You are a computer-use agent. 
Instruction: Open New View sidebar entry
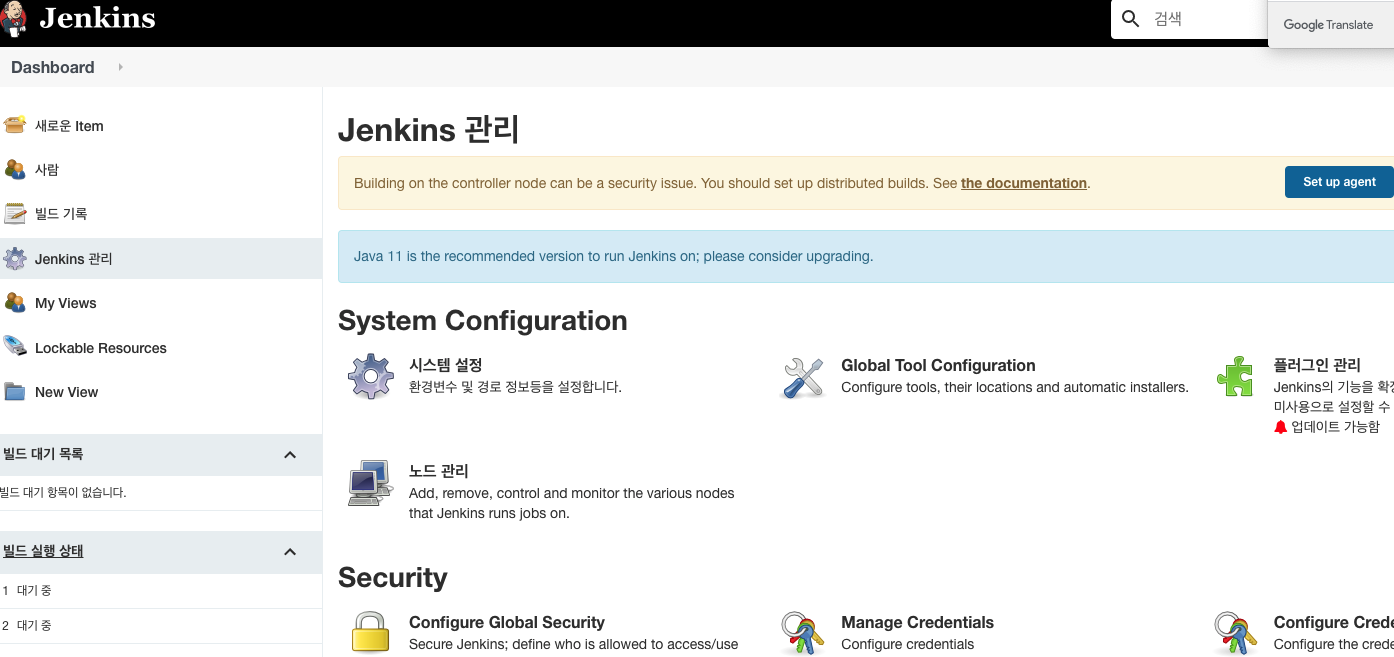pos(67,392)
